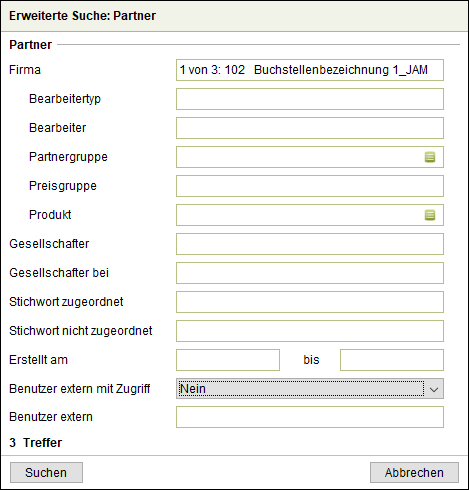Focus the Firma input field

pyautogui.click(x=310, y=70)
